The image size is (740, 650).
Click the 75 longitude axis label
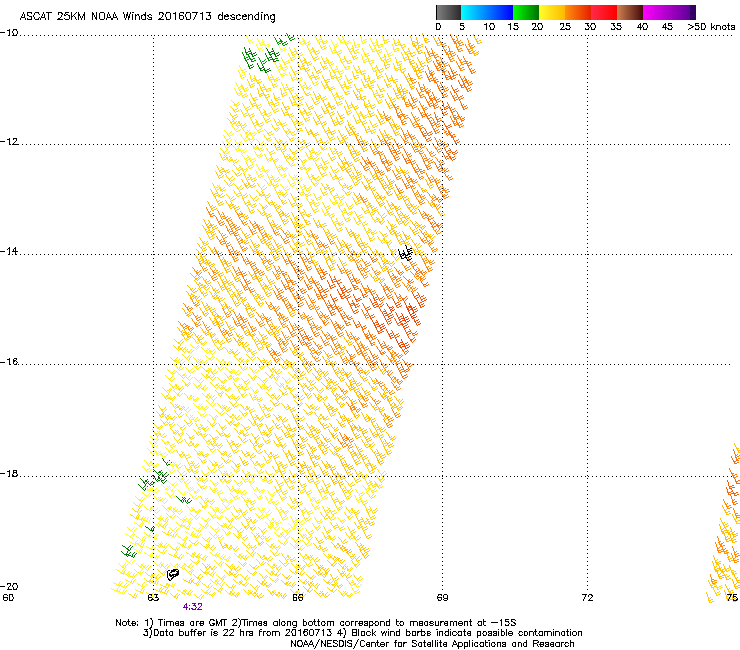(732, 598)
